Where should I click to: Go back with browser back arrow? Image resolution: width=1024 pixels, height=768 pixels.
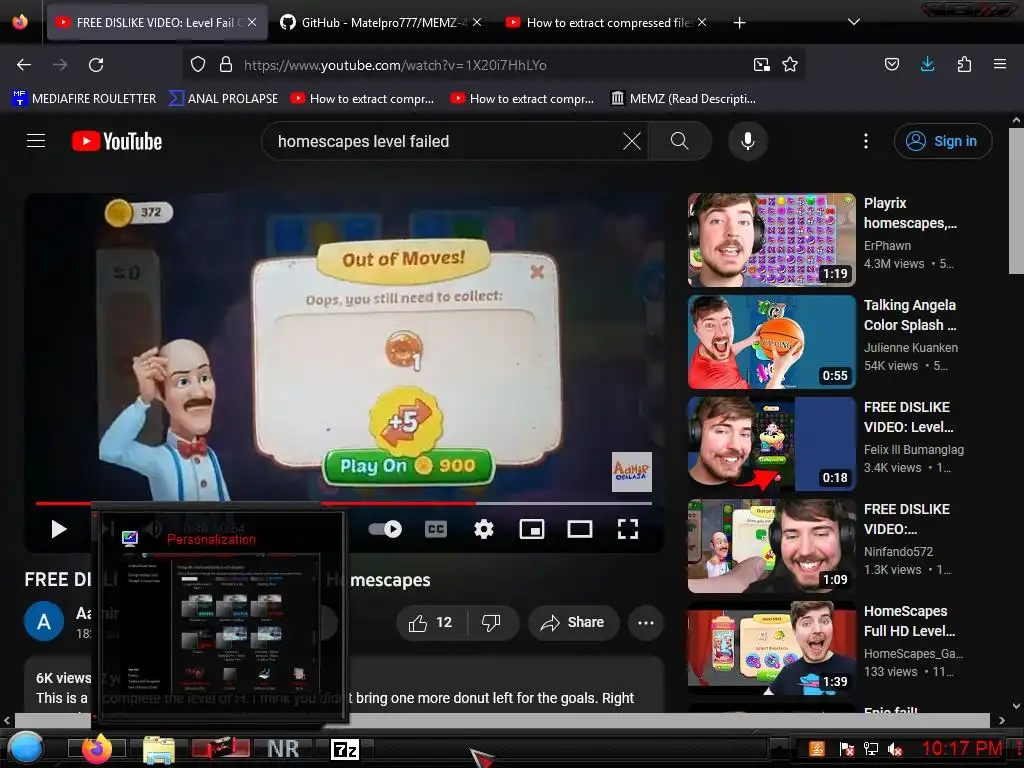[24, 65]
